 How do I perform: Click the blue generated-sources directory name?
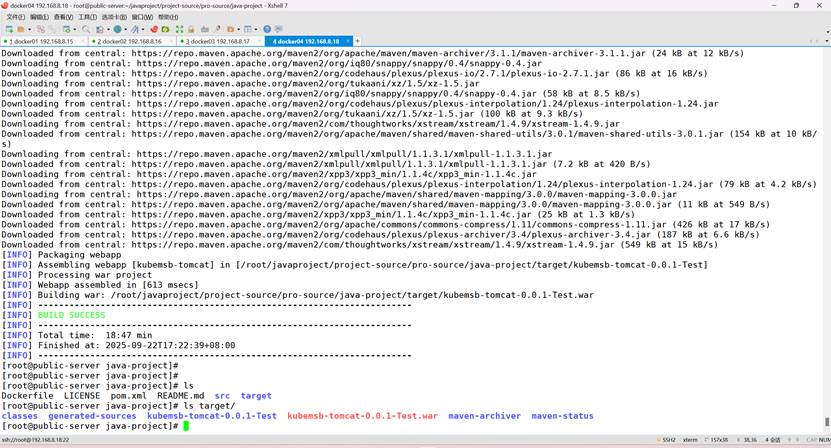point(92,416)
